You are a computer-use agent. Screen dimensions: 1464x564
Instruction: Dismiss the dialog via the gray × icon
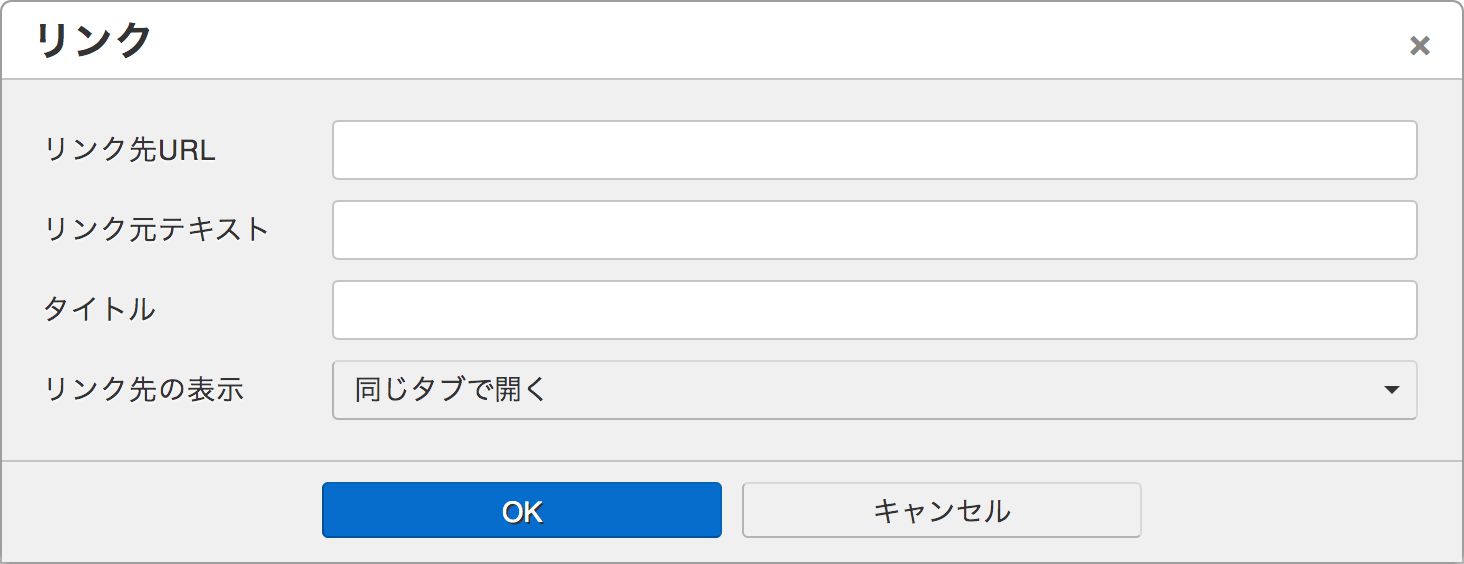tap(1419, 45)
